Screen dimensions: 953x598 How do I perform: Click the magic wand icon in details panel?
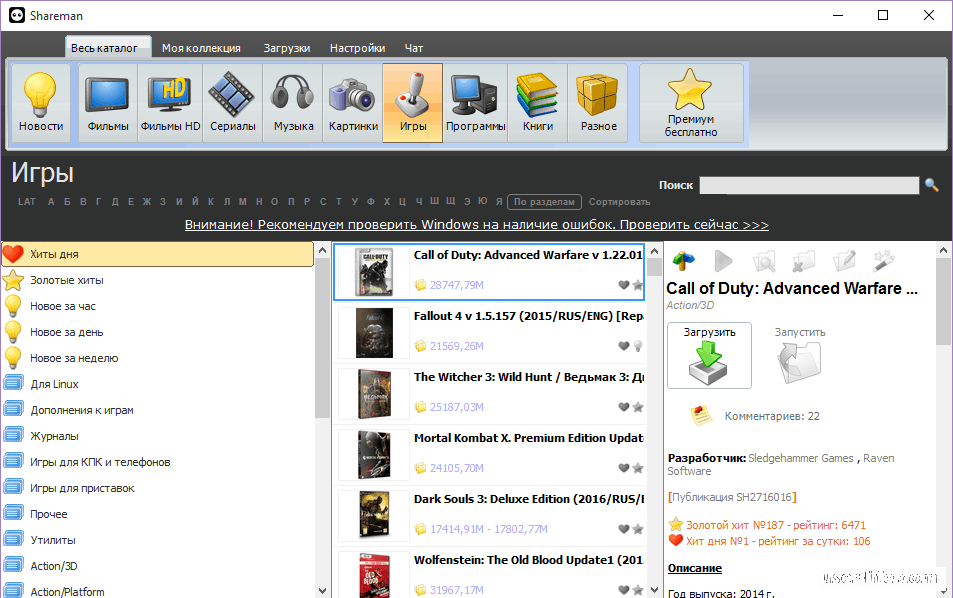click(x=882, y=261)
